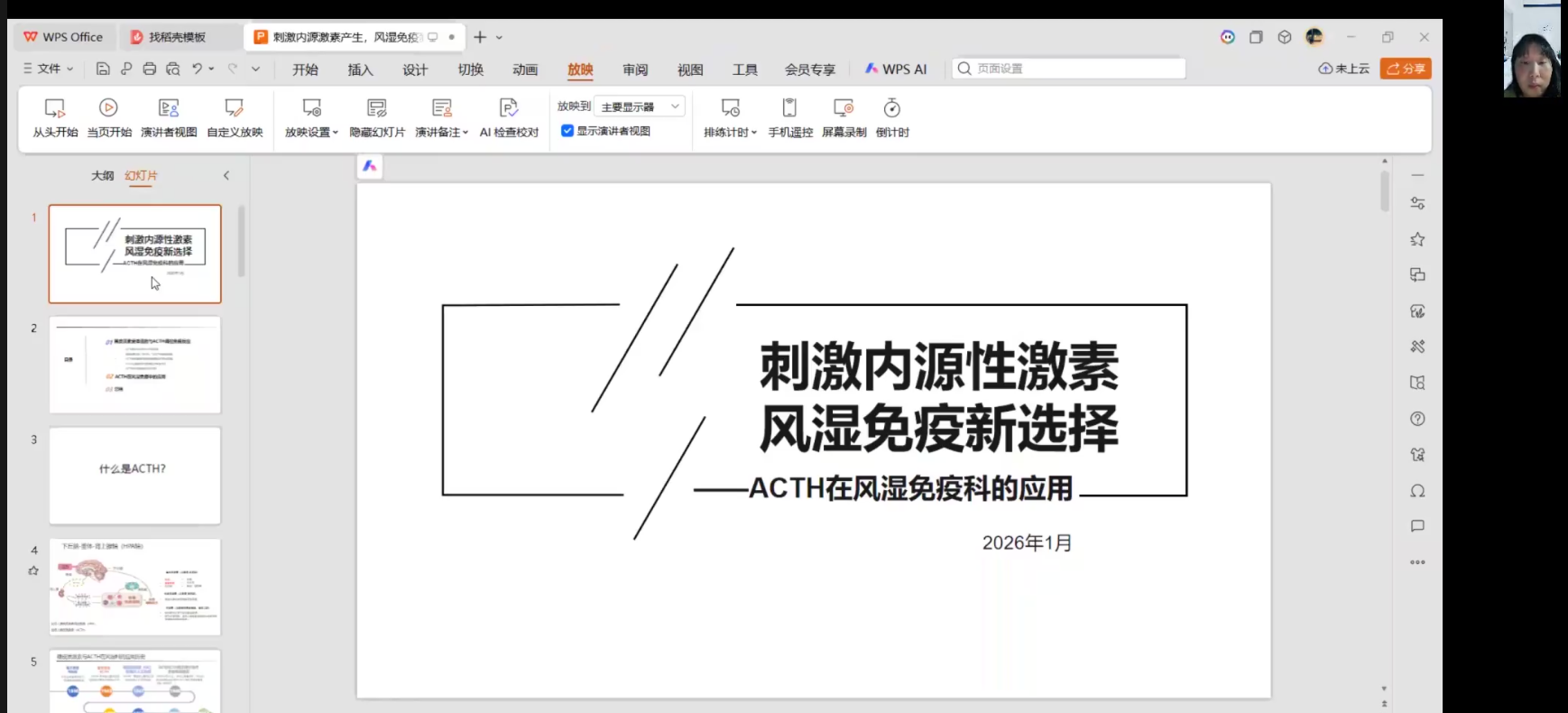Switch to the 大纲 outline tab

point(102,176)
